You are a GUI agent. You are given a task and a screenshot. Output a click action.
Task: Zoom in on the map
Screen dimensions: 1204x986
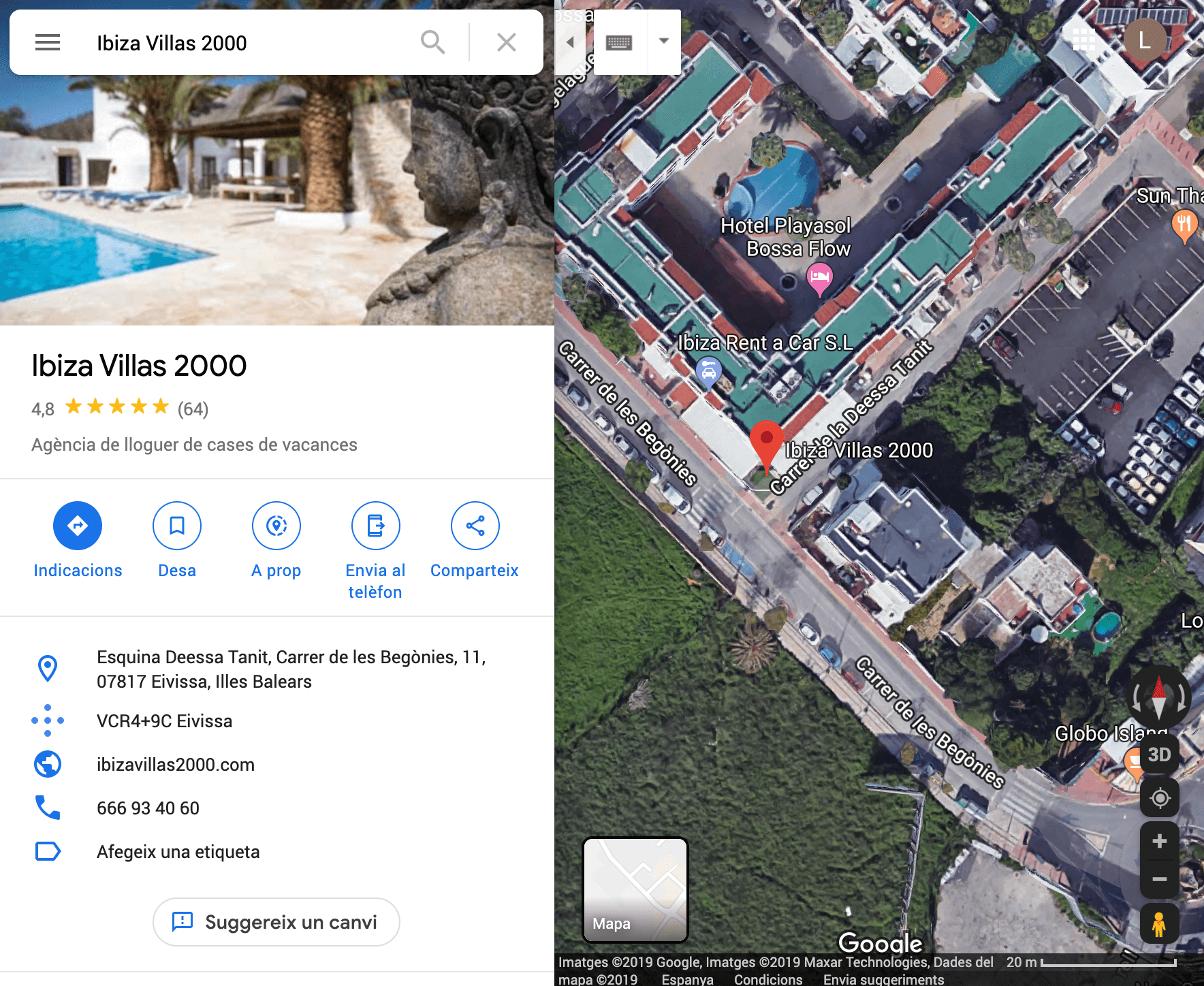point(1159,842)
